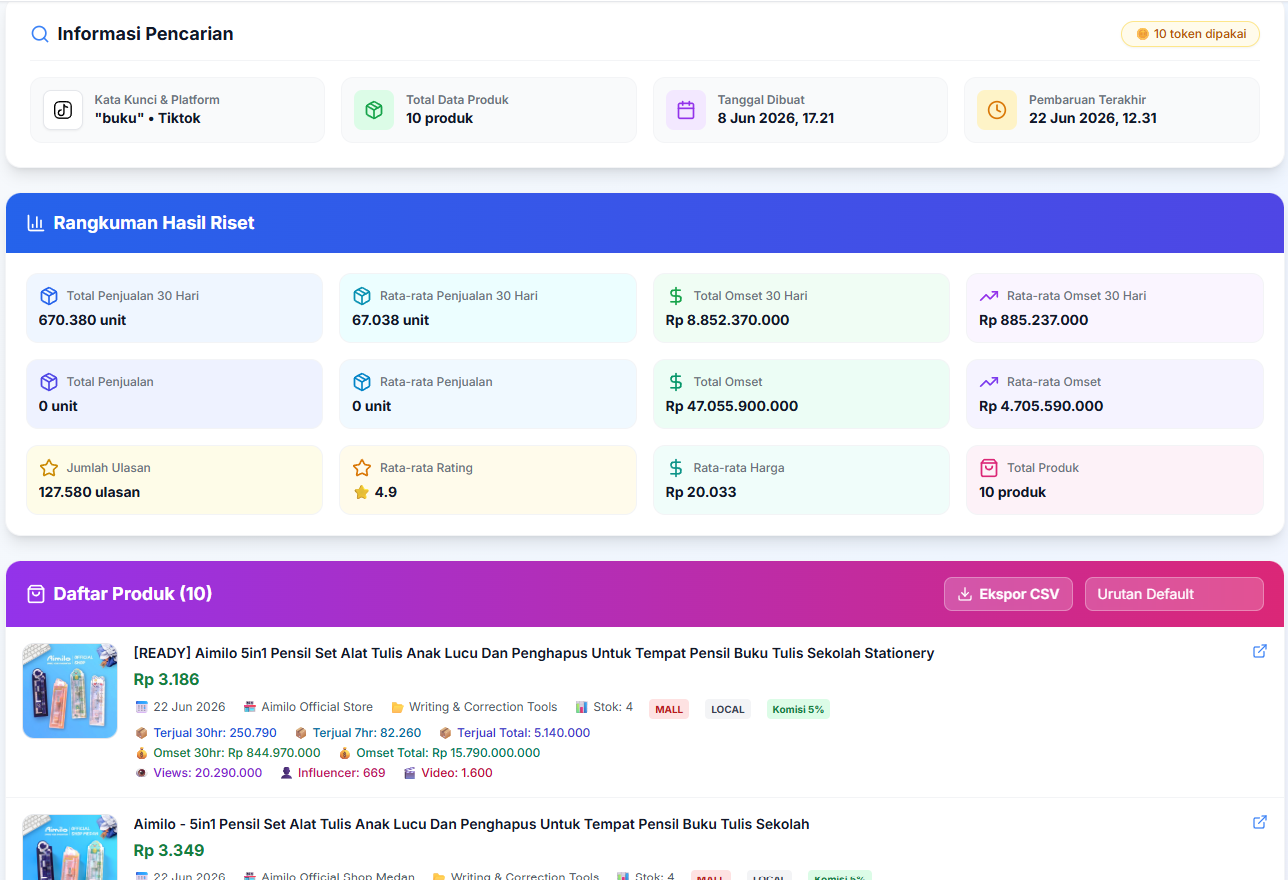Image resolution: width=1288 pixels, height=880 pixels.
Task: Click the Rp 8.852.370.000 value
Action: coord(728,320)
